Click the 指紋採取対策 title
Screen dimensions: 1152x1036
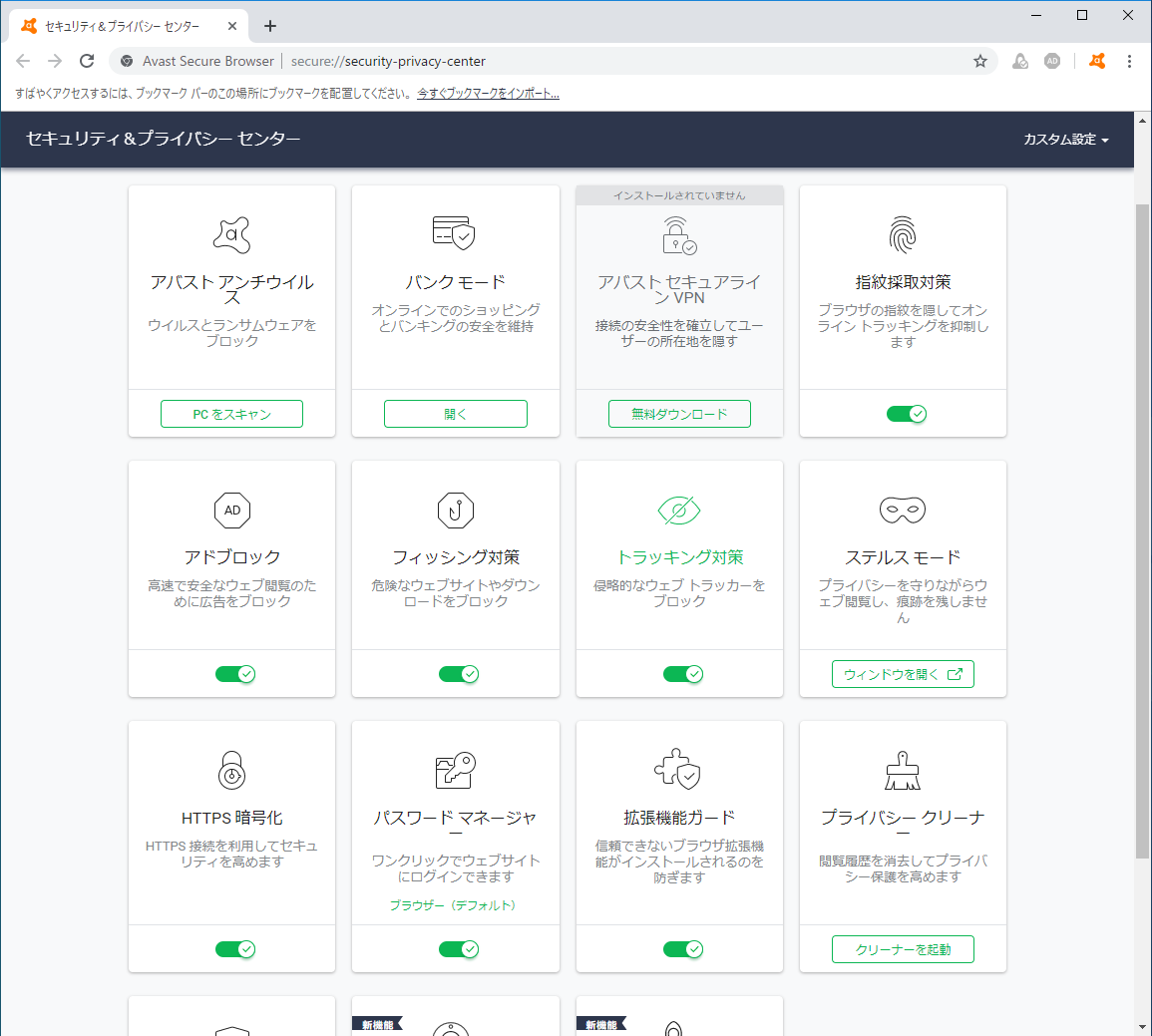pyautogui.click(x=903, y=282)
